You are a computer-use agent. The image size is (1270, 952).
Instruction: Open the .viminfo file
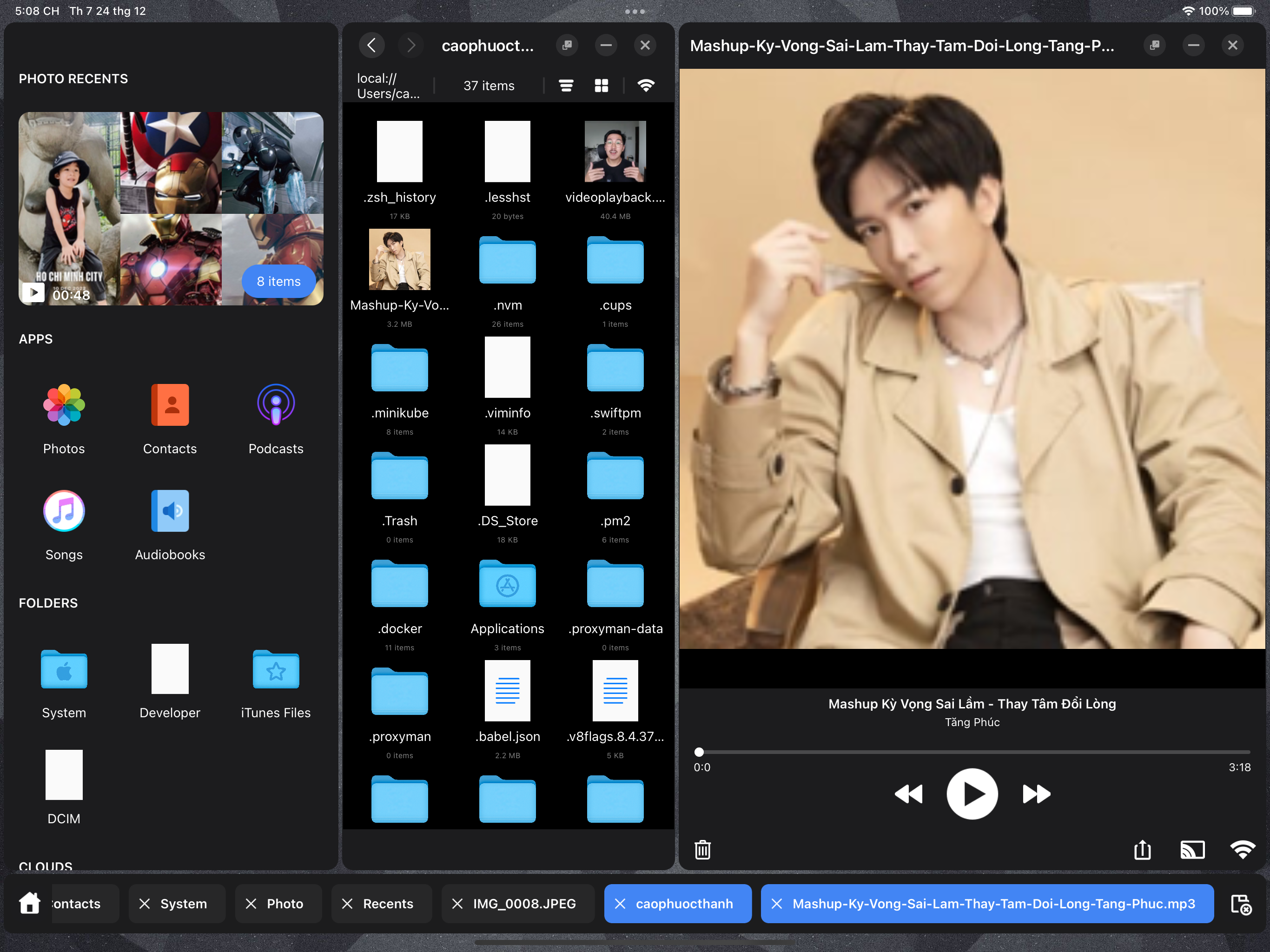(508, 368)
